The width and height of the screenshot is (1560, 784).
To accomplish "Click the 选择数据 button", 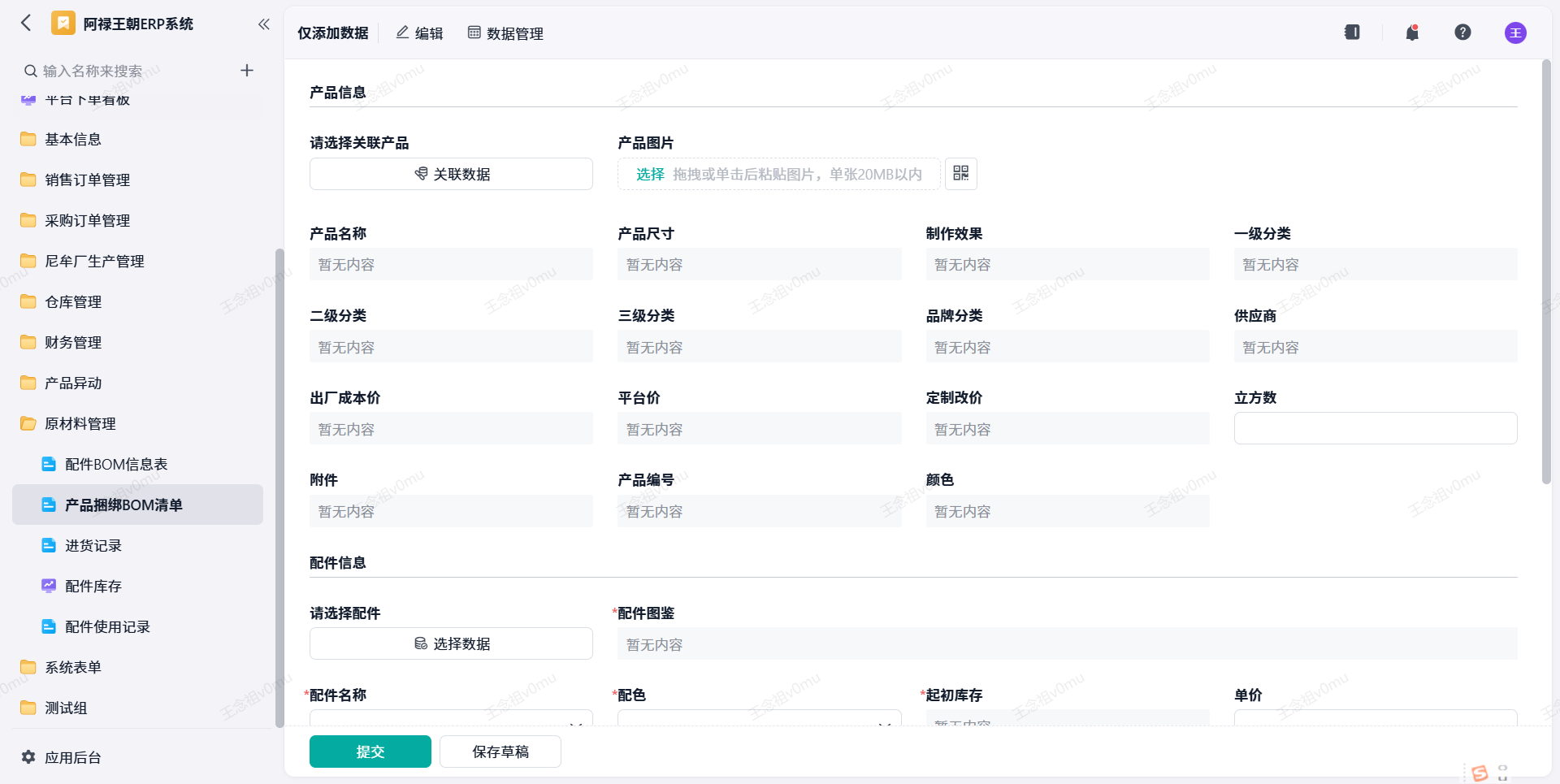I will [x=451, y=643].
